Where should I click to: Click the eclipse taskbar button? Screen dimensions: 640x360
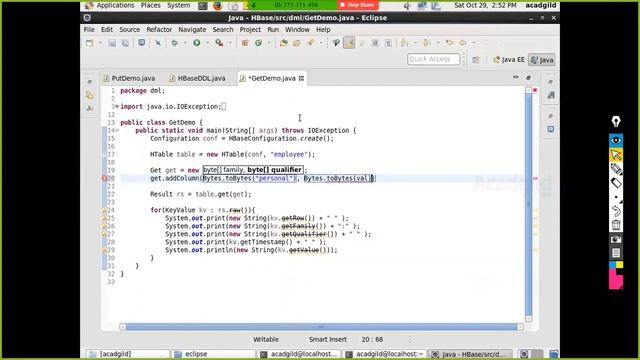(213, 354)
